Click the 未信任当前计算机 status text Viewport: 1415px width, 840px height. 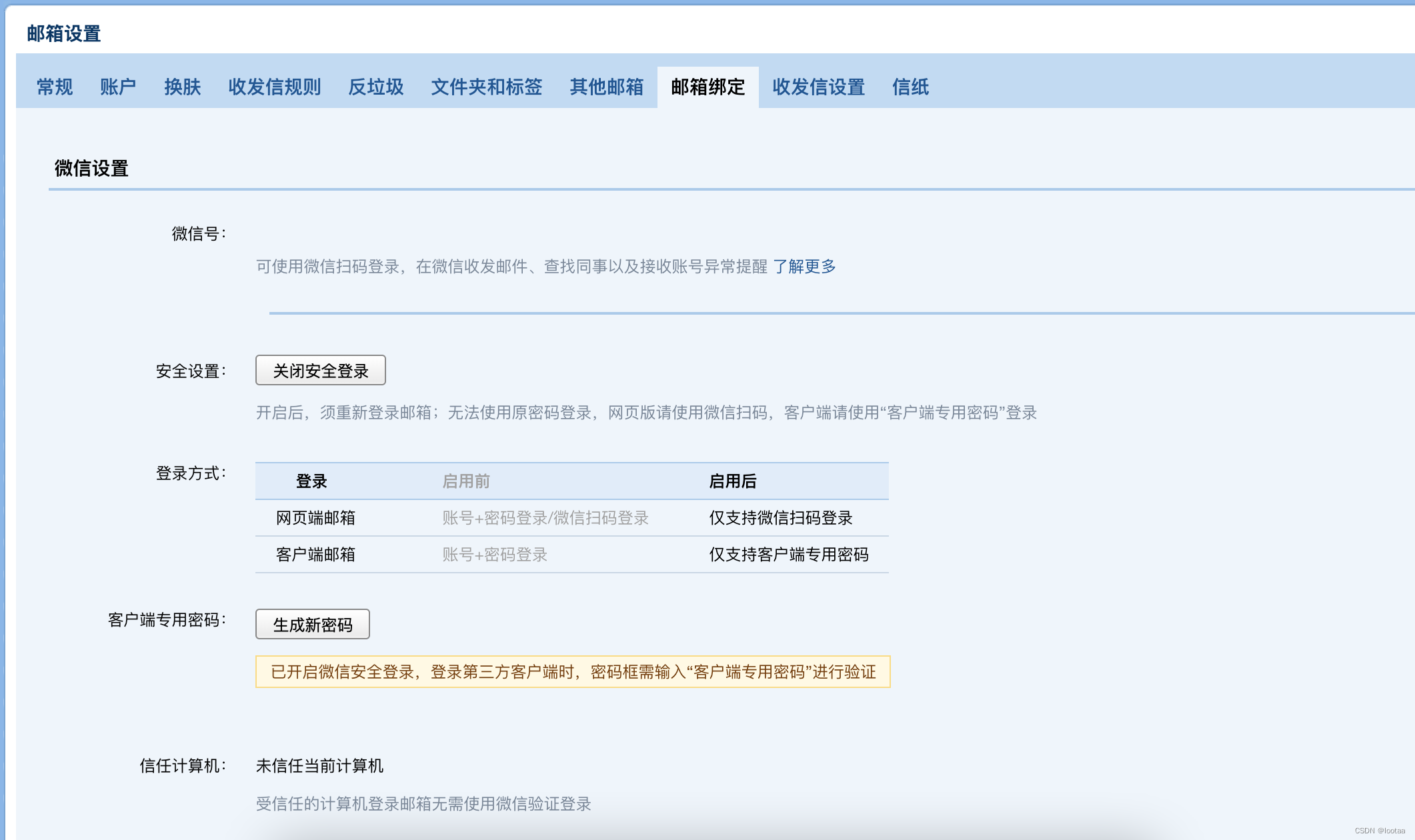pyautogui.click(x=319, y=766)
